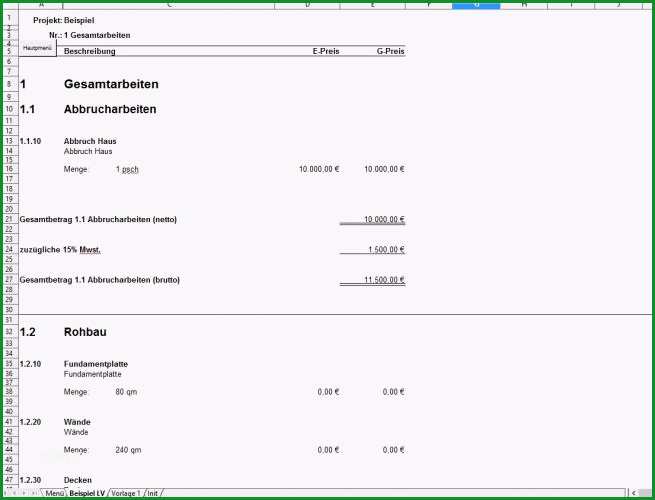This screenshot has width=655, height=500.
Task: Switch to the Init sheet tab
Action: click(152, 493)
